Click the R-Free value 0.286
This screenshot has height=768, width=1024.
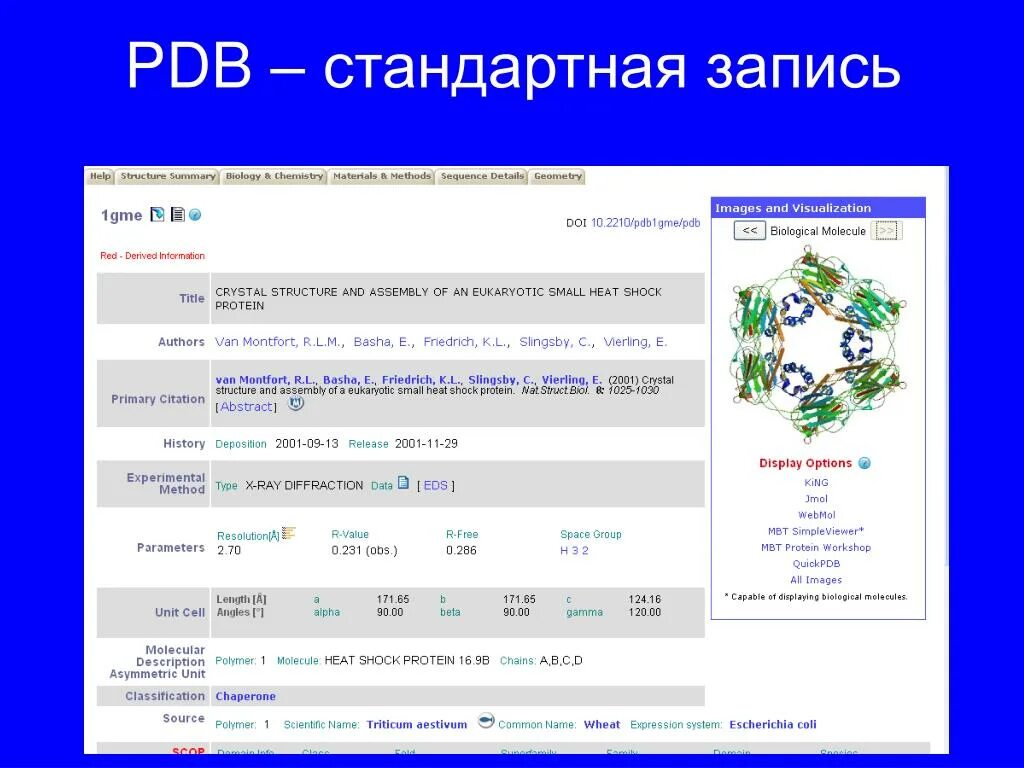pos(461,551)
